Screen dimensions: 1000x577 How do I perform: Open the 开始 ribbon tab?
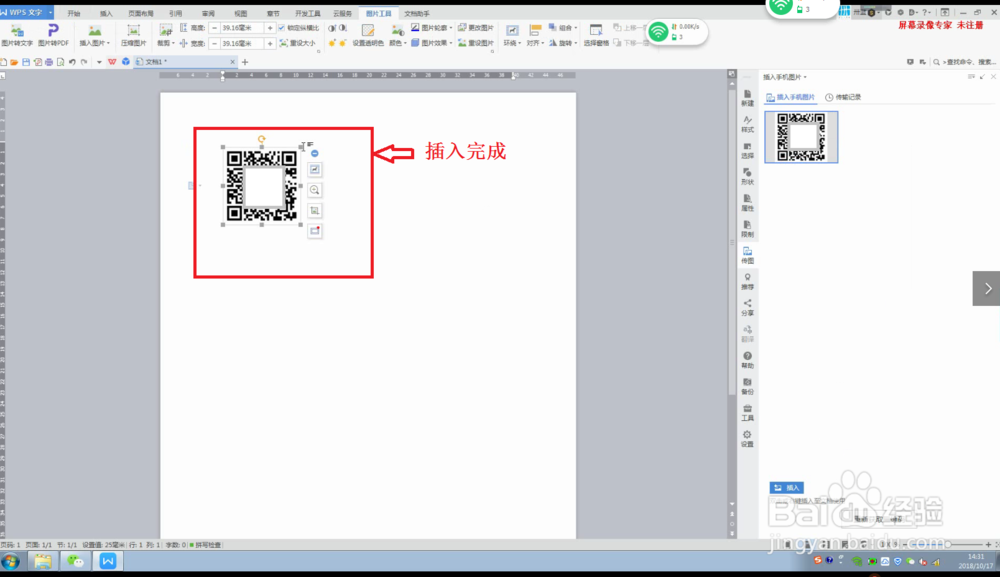[x=74, y=13]
